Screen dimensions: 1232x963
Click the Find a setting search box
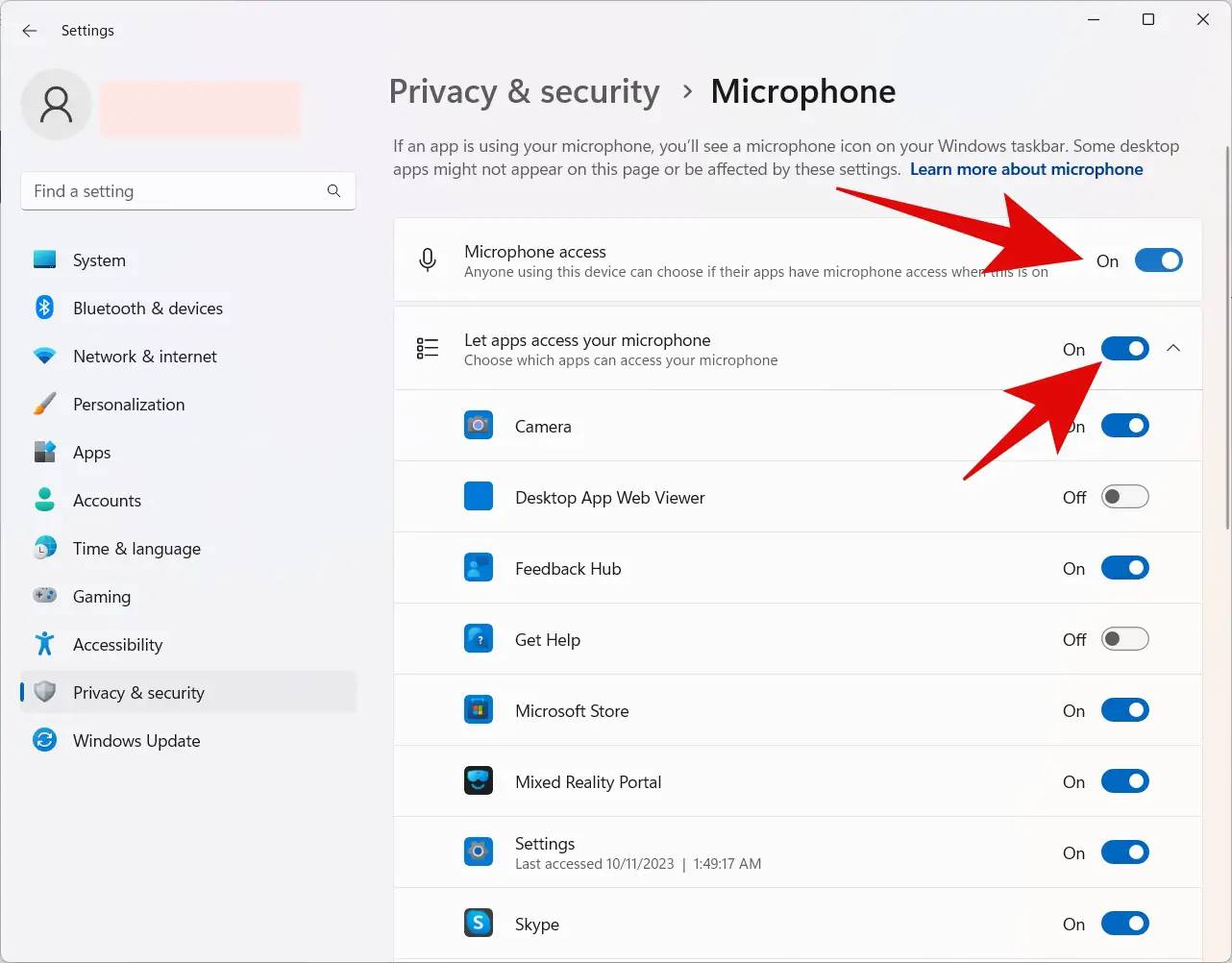tap(188, 191)
